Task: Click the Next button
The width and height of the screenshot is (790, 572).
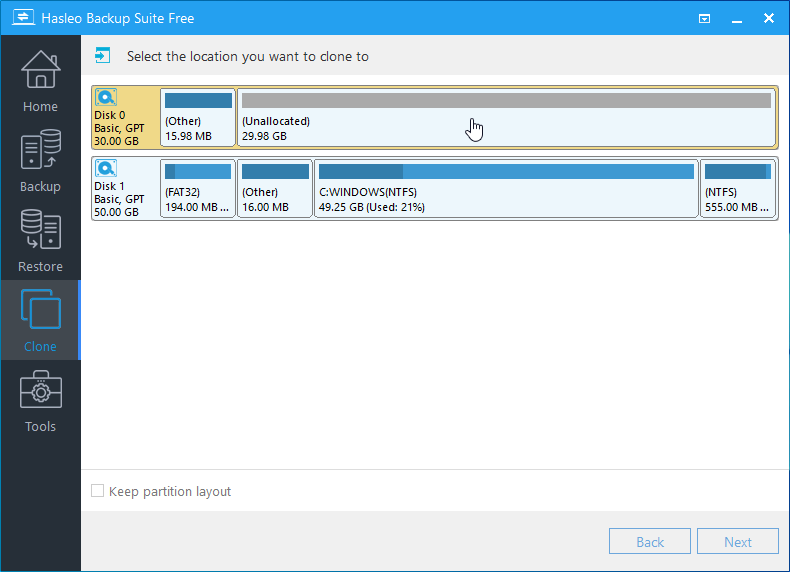Action: click(x=738, y=541)
